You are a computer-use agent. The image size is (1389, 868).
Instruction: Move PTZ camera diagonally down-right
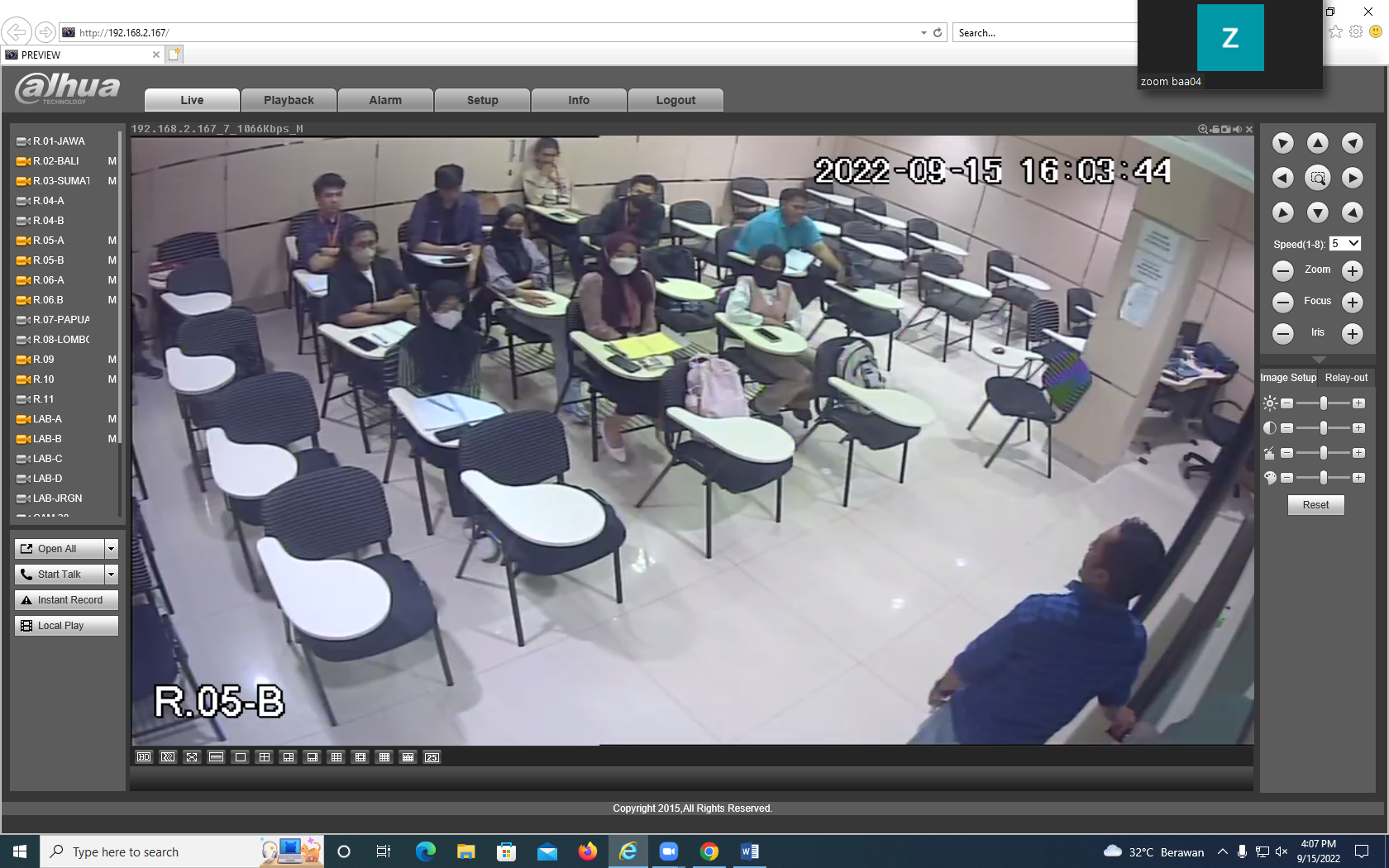(1353, 212)
